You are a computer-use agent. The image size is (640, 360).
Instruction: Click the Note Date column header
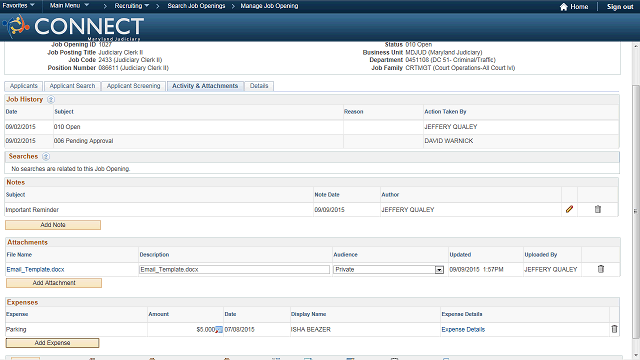click(327, 195)
